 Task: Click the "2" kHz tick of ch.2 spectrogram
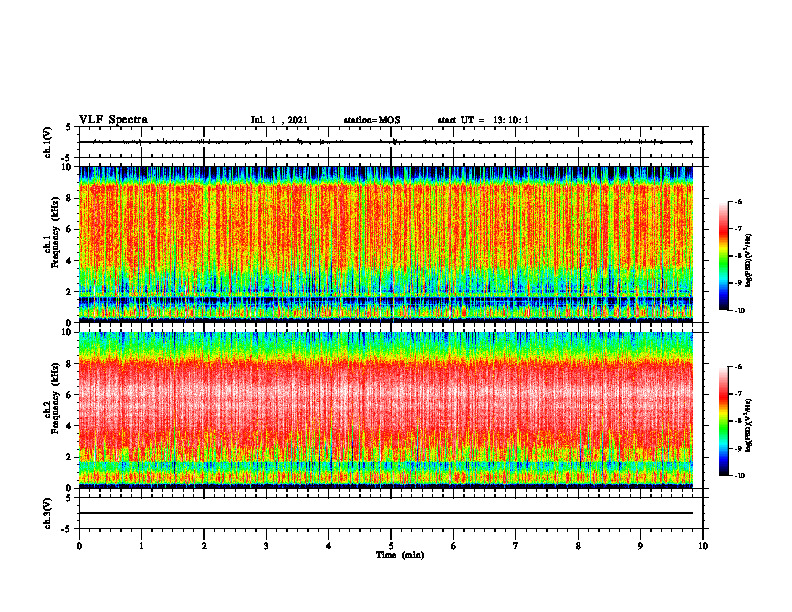pos(69,457)
